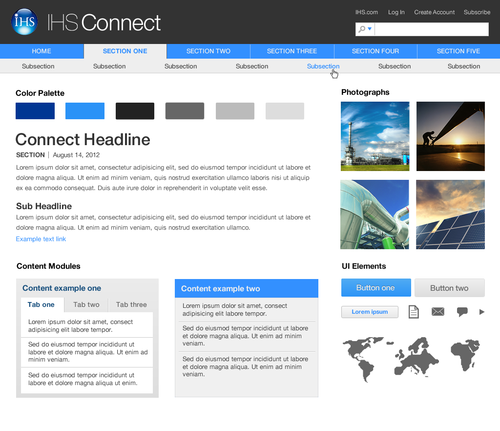Open SECTION TWO in navigation

[208, 51]
